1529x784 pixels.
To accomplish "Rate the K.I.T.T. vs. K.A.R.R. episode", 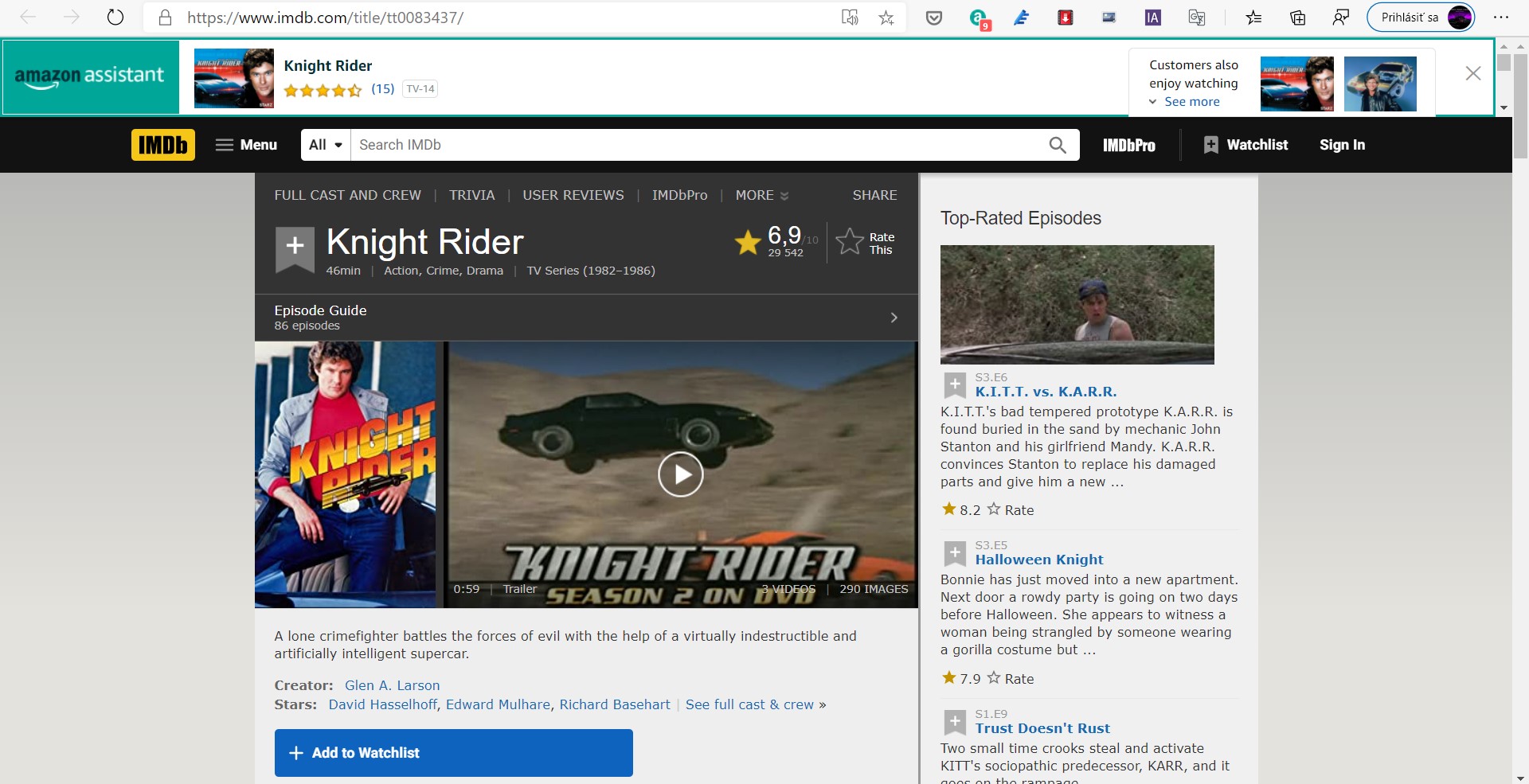I will (x=1011, y=510).
